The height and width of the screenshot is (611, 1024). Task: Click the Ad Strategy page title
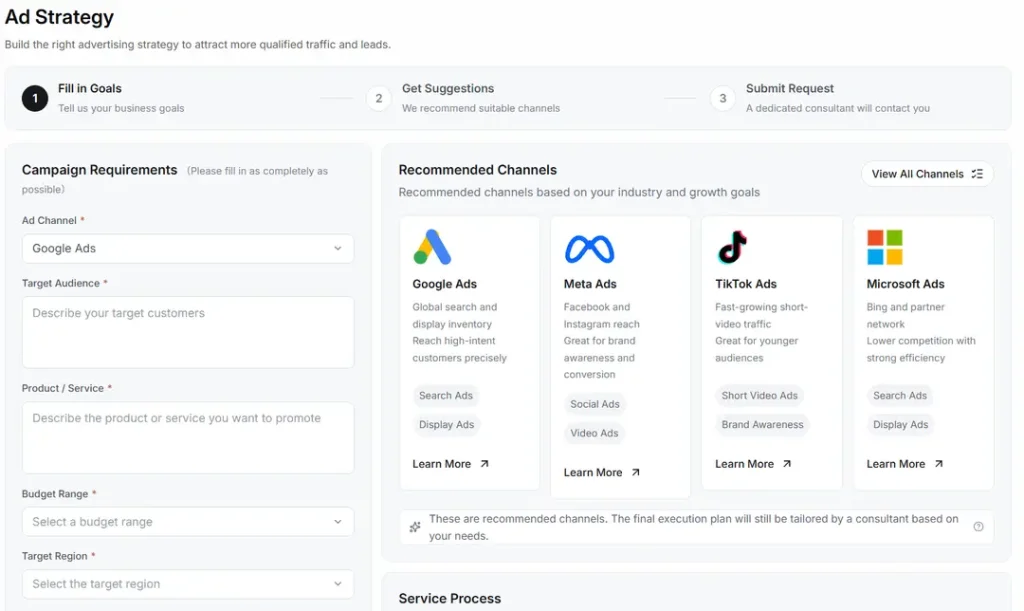coord(59,17)
